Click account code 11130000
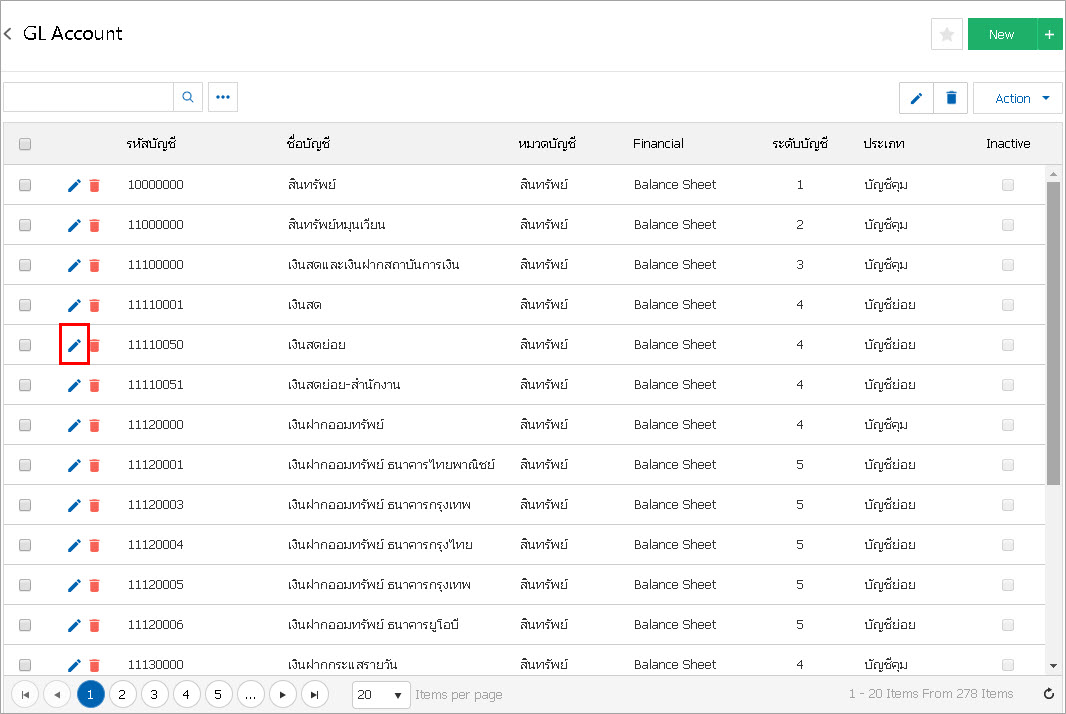Viewport: 1066px width, 714px height. (156, 664)
